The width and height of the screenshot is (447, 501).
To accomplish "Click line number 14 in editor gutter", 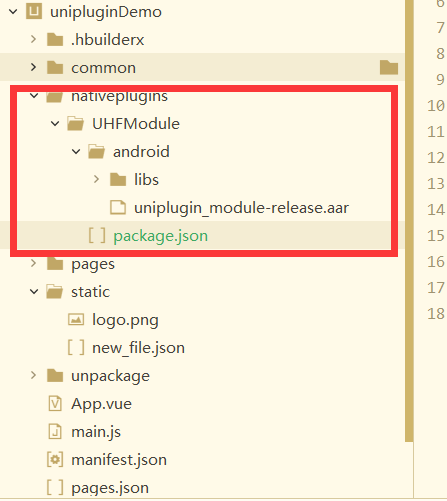I will [x=436, y=210].
